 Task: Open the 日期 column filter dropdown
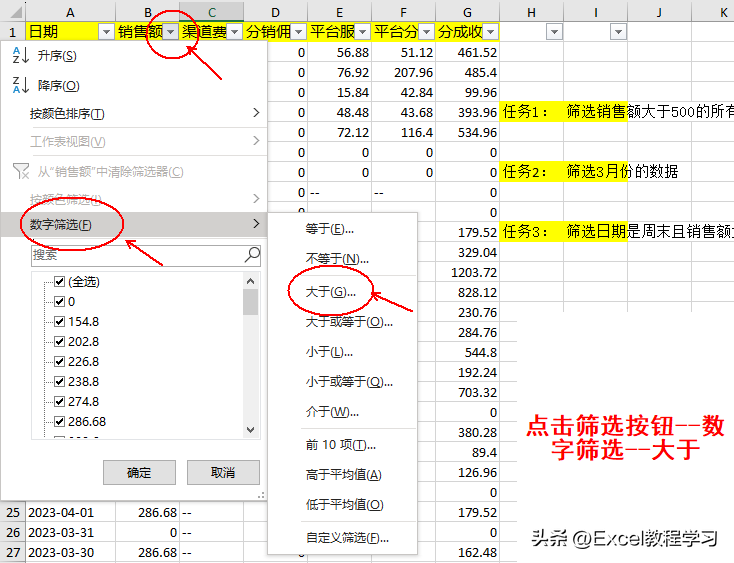click(107, 32)
